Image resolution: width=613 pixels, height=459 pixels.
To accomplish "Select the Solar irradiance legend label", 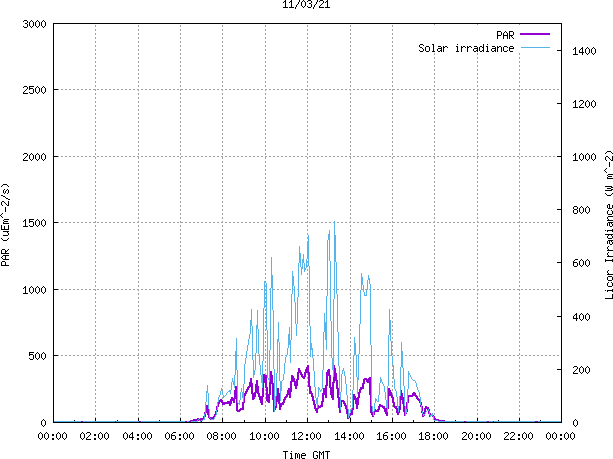I will point(466,48).
